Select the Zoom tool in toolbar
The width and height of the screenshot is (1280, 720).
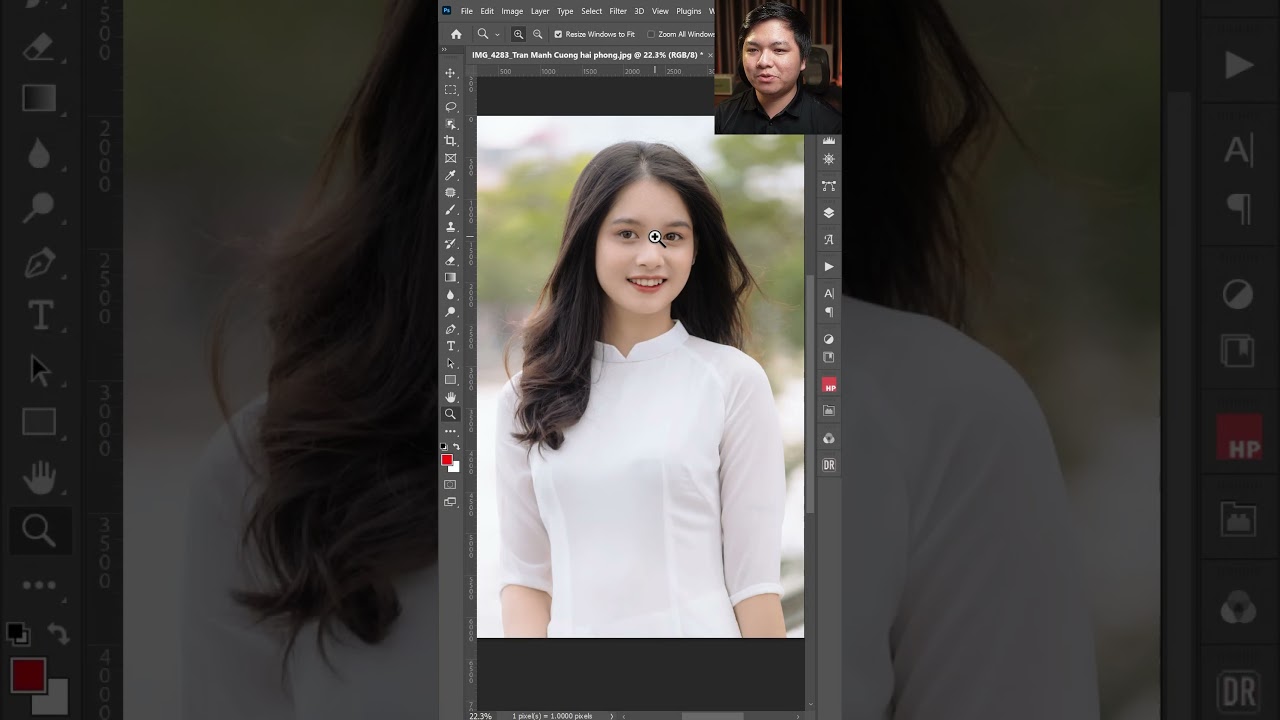coord(450,414)
